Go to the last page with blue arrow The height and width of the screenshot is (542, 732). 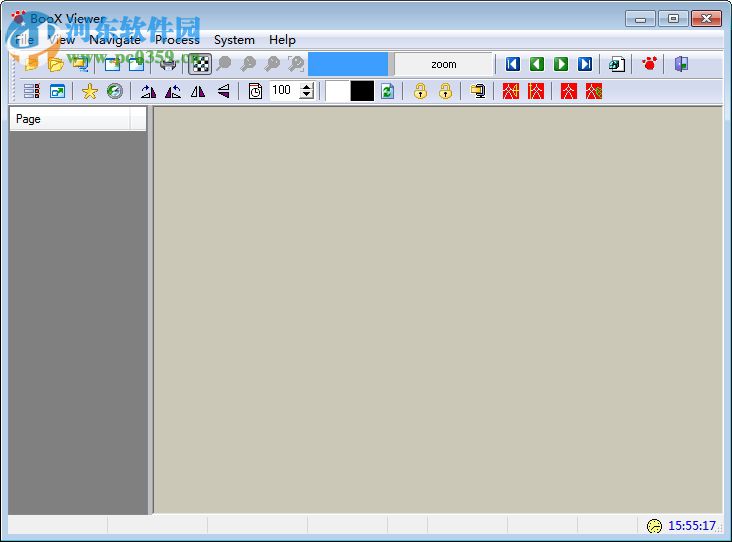click(585, 64)
